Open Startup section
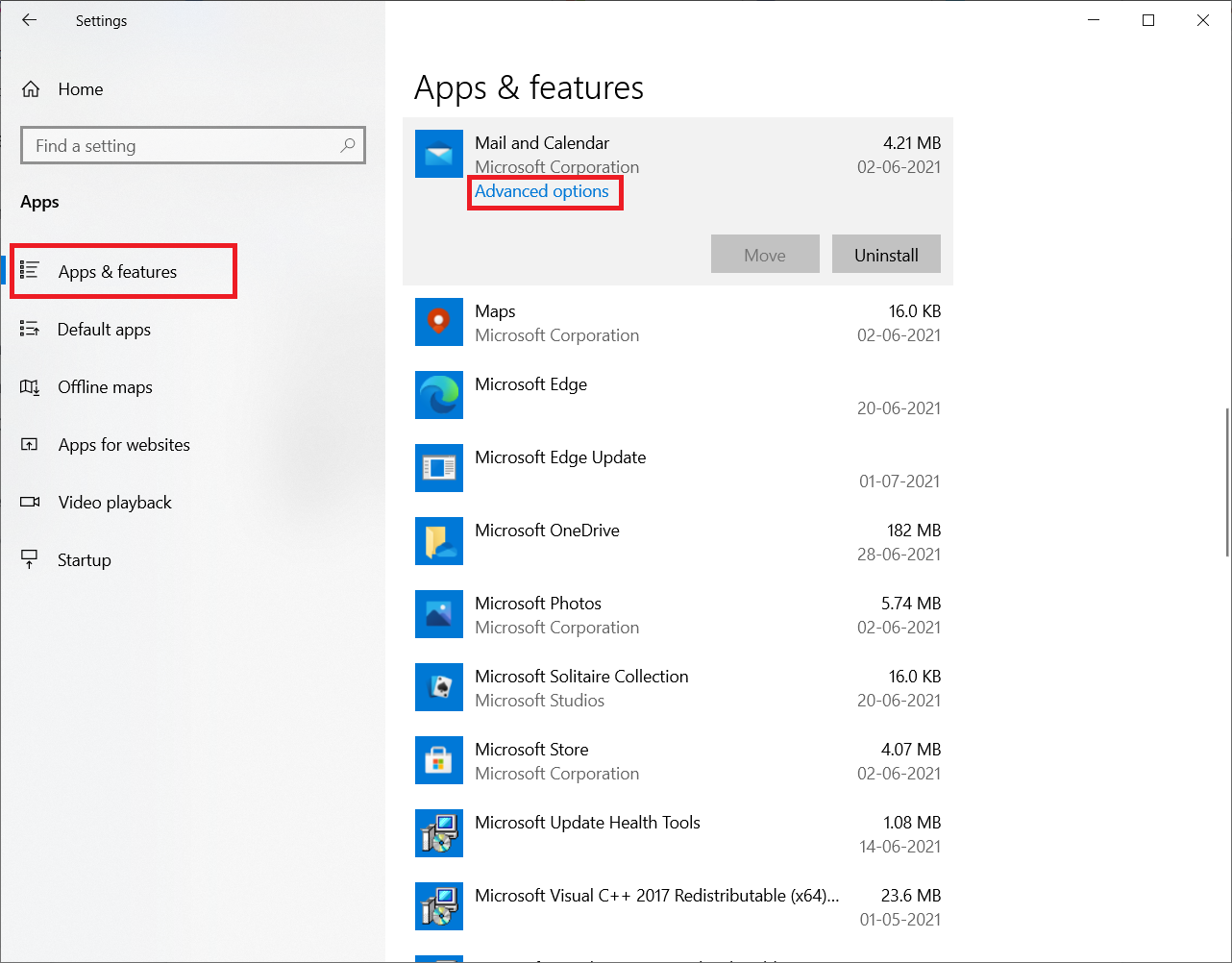The width and height of the screenshot is (1232, 963). coord(85,560)
